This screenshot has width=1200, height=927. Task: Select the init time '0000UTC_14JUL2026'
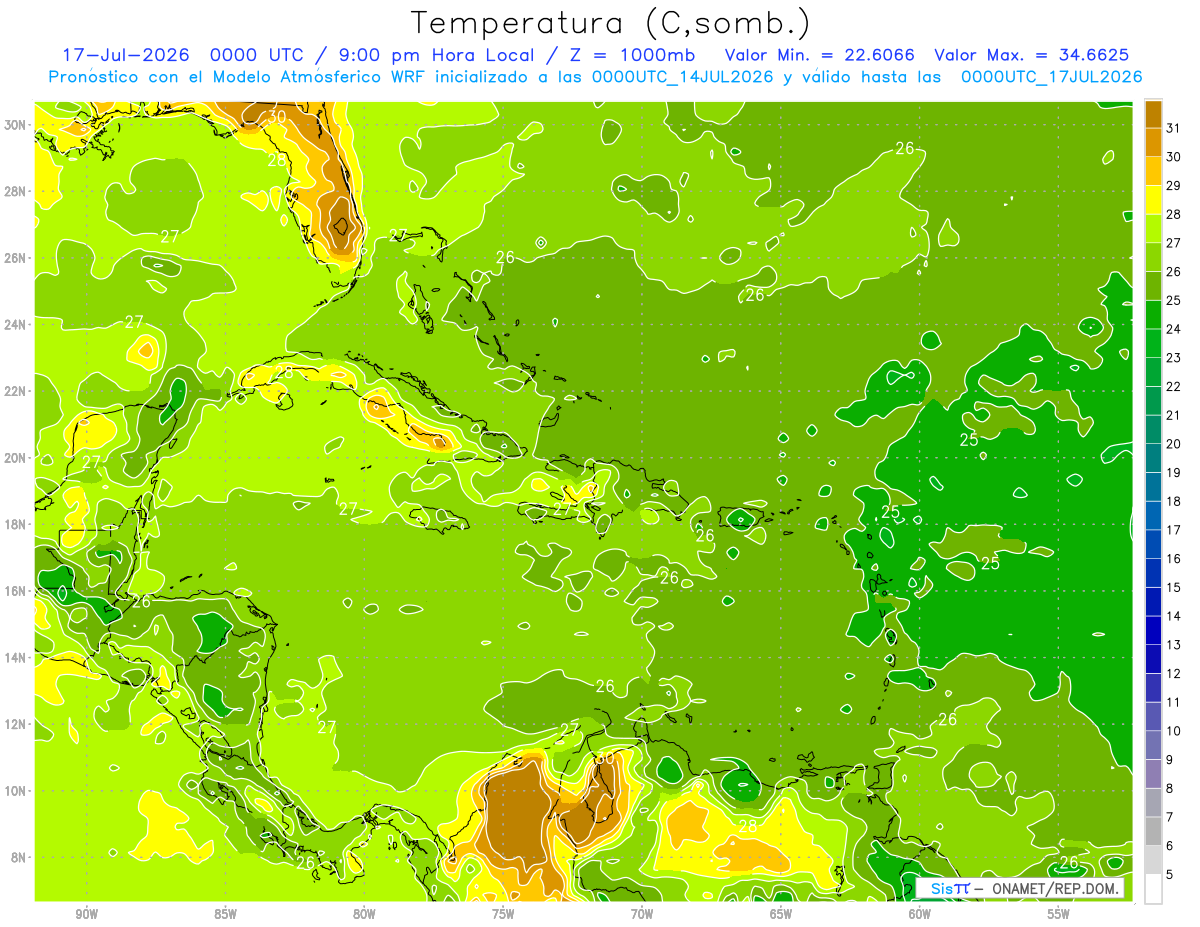(x=682, y=76)
